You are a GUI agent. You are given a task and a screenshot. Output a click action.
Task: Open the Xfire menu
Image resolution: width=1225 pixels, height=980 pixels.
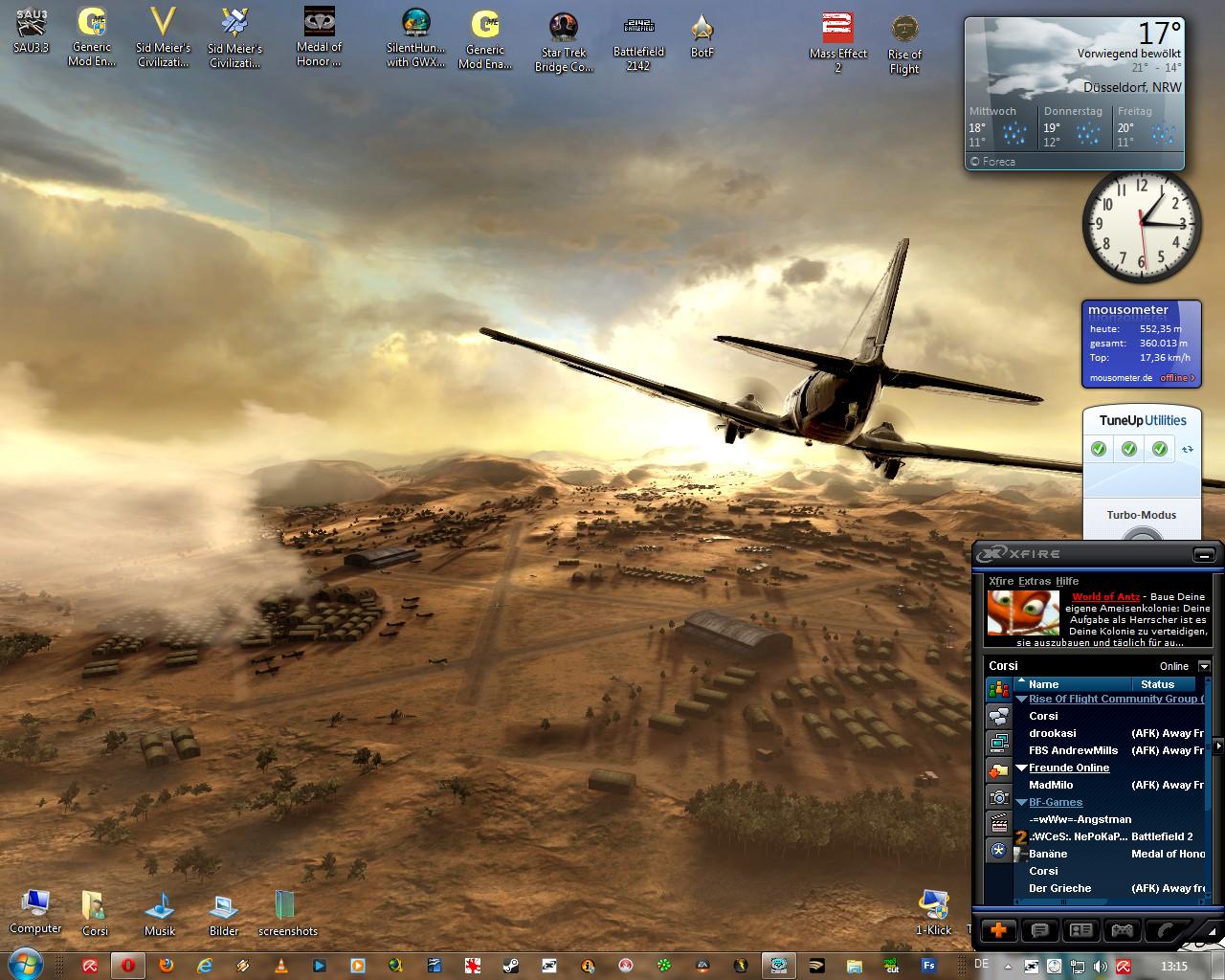click(x=1001, y=581)
